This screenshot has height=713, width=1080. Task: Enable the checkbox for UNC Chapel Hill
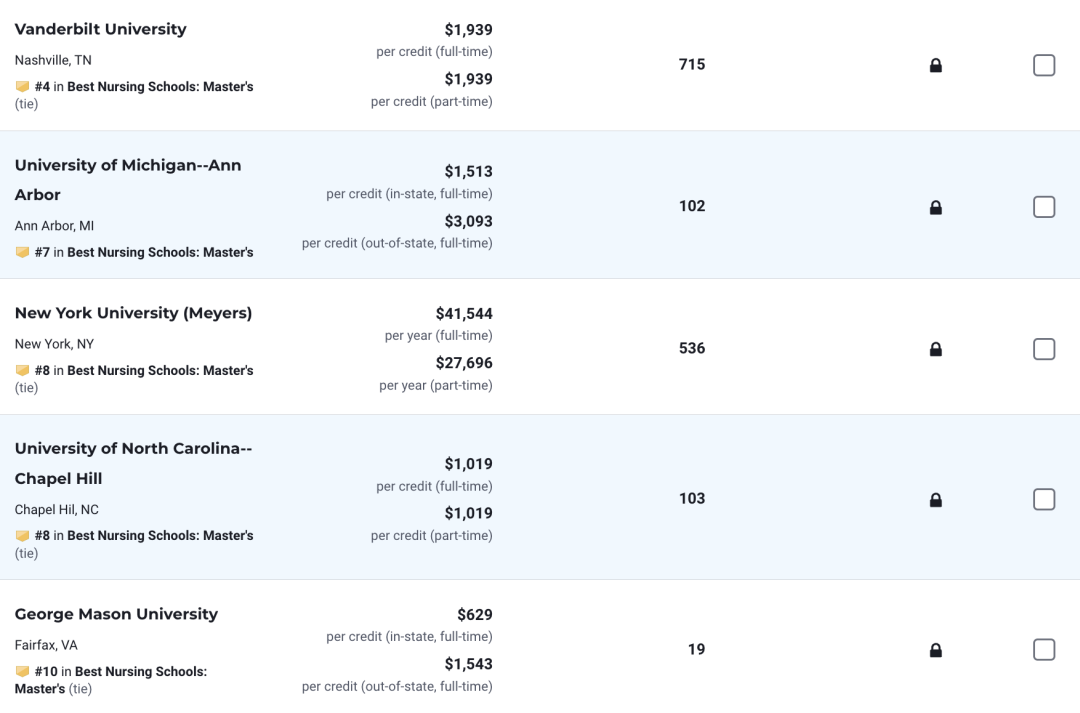[x=1043, y=499]
